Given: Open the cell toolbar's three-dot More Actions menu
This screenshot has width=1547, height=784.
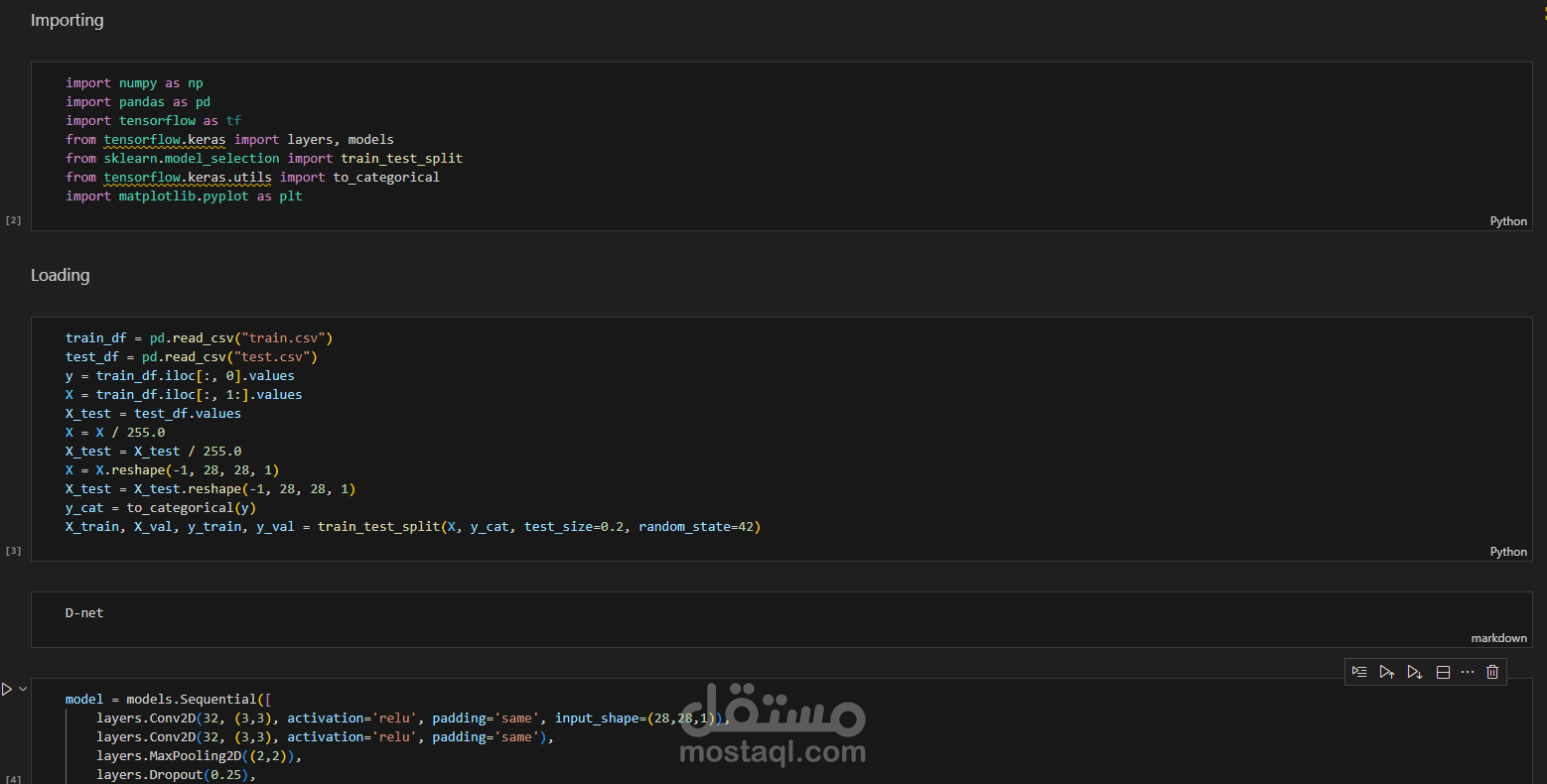Looking at the screenshot, I should pyautogui.click(x=1468, y=672).
